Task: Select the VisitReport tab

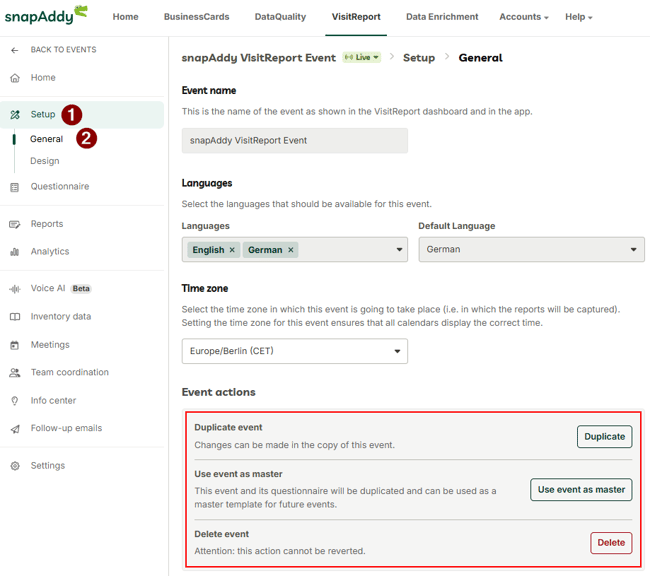Action: click(356, 17)
